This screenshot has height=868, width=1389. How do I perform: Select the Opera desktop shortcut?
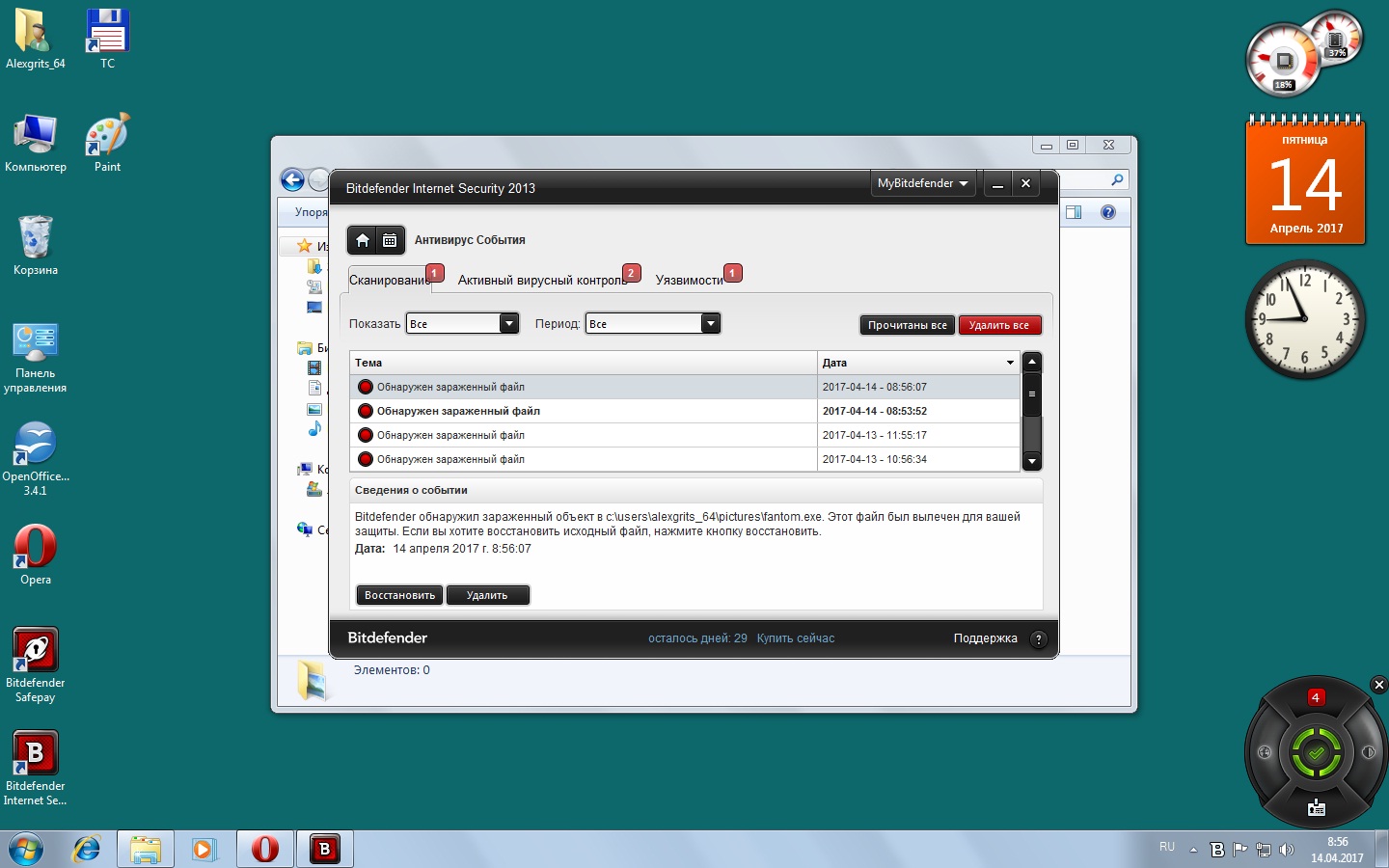(36, 555)
